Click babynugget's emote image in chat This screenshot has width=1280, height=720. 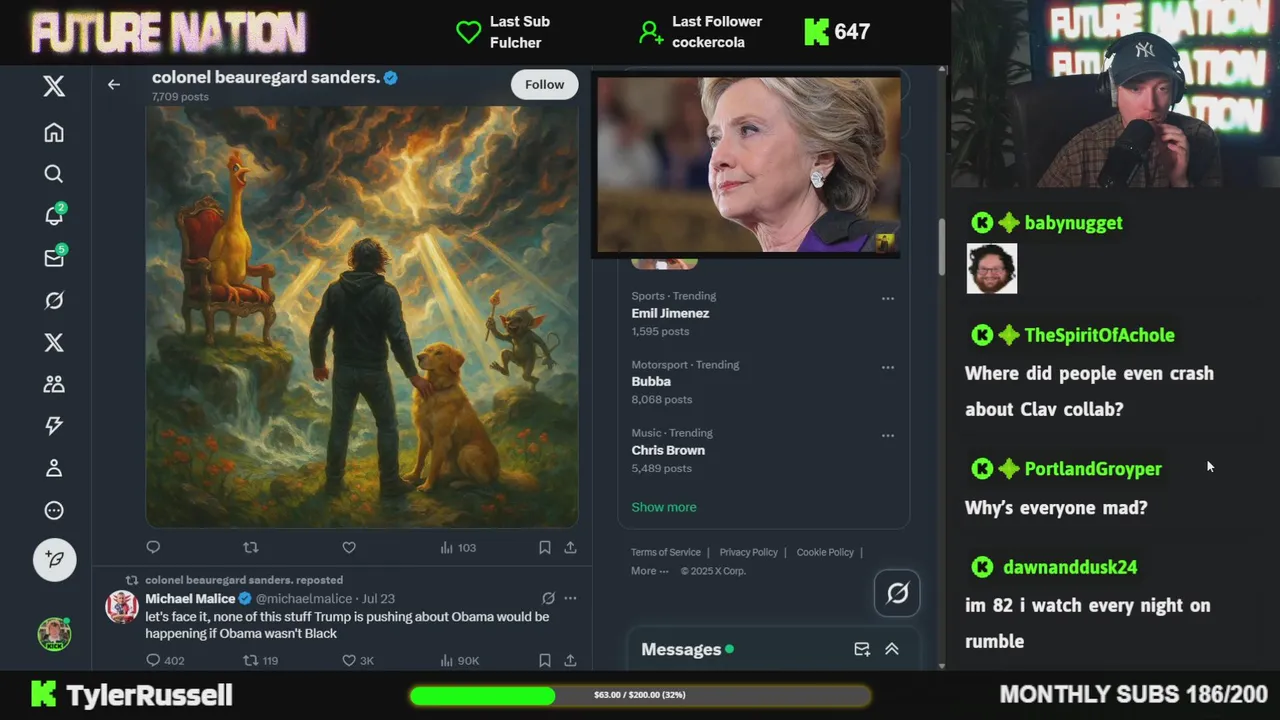(992, 268)
